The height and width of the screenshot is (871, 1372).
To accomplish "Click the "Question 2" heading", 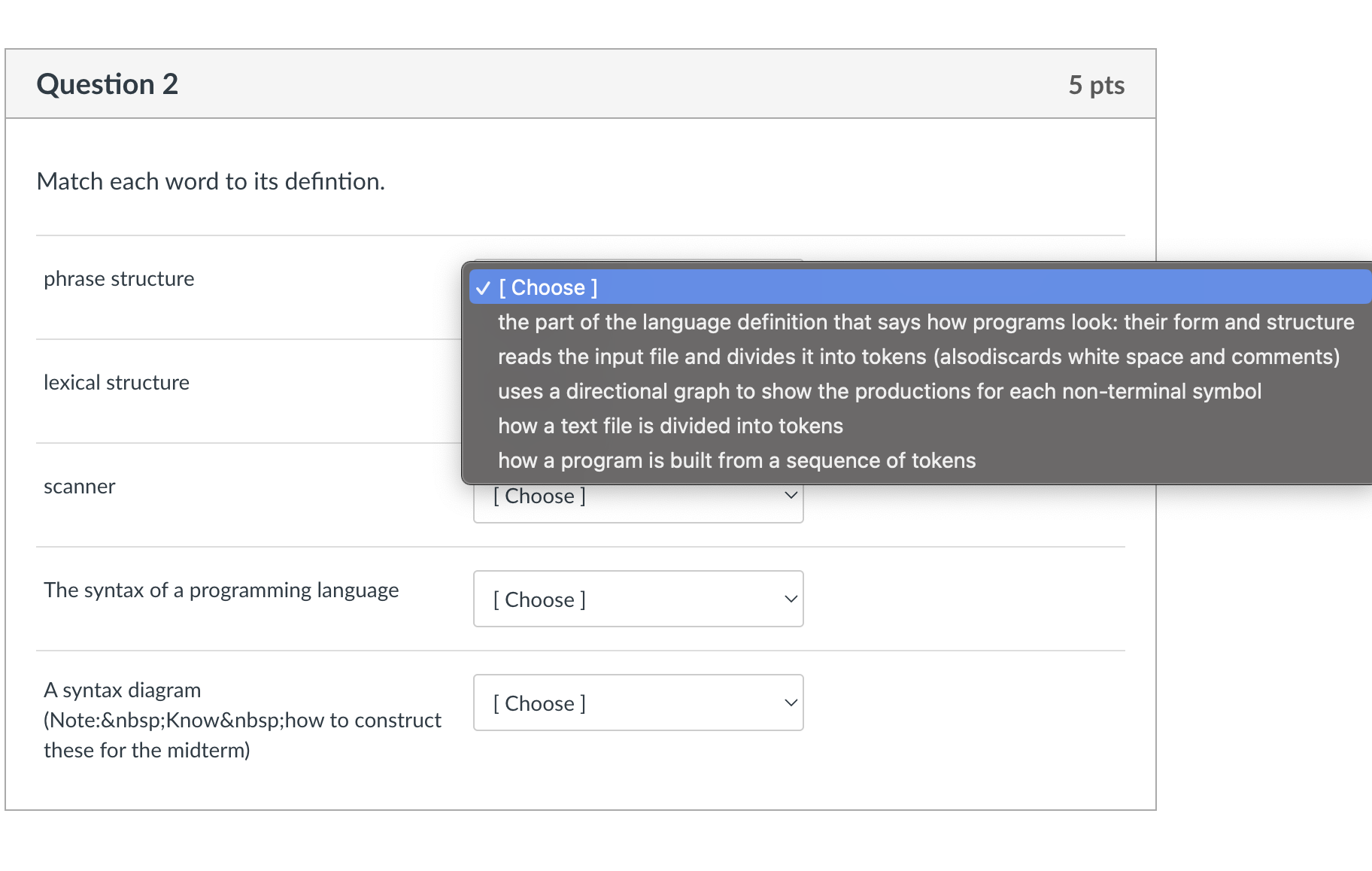I will click(x=108, y=84).
